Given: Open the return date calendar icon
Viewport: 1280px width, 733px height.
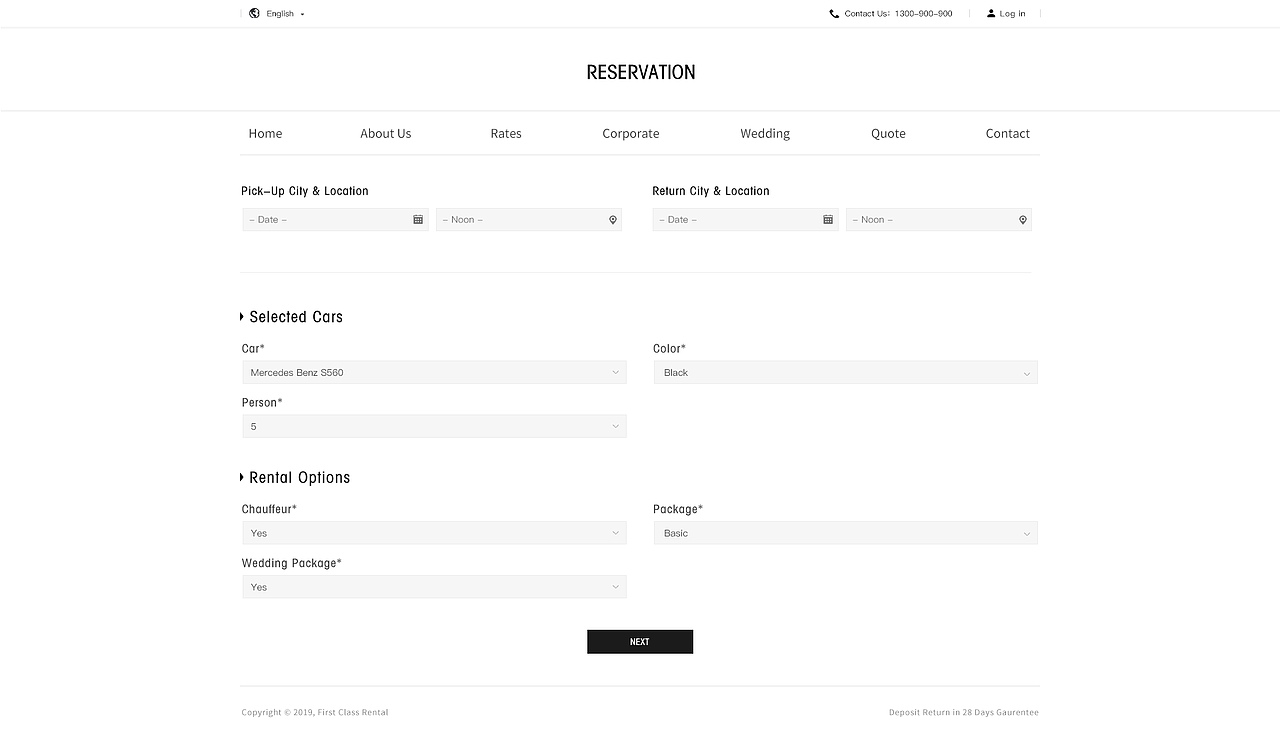Looking at the screenshot, I should click(828, 220).
